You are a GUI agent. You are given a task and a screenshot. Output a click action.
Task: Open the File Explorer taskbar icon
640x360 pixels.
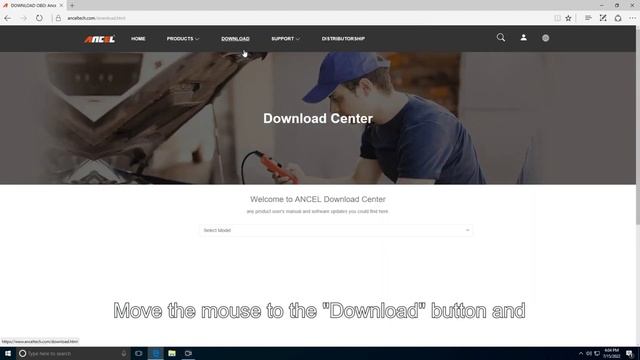(172, 353)
